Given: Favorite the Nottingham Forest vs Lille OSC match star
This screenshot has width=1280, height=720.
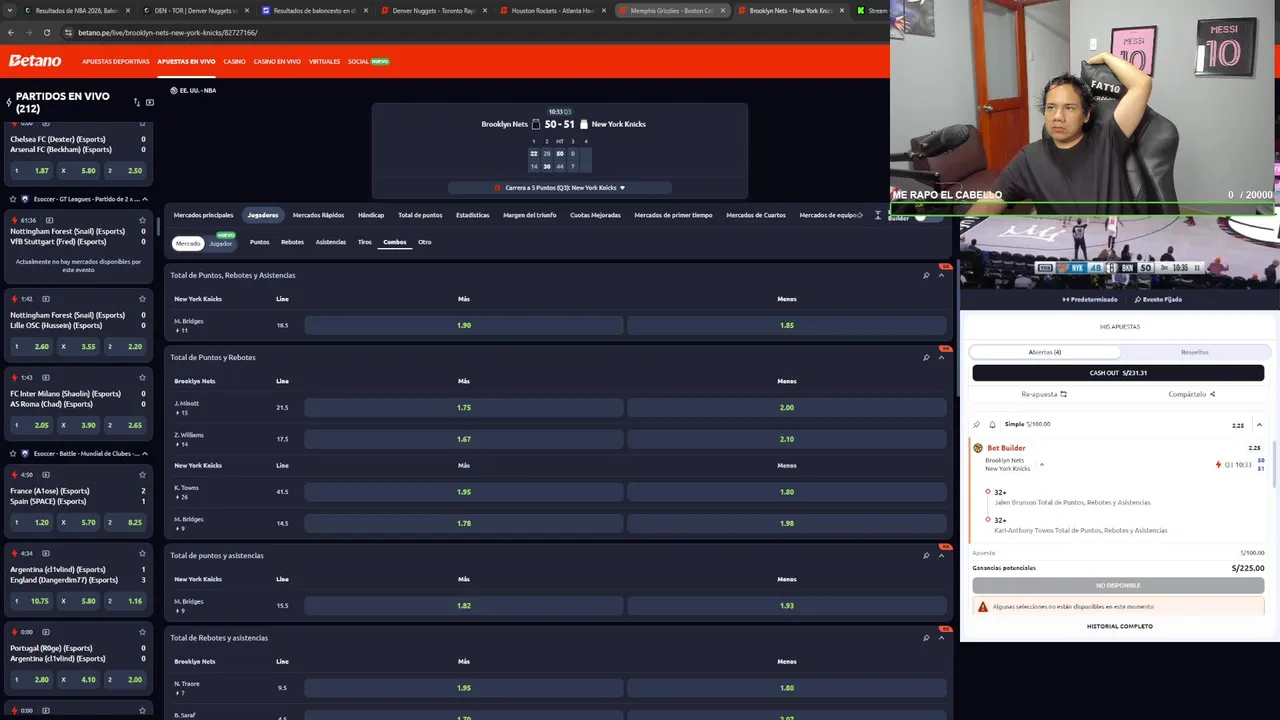Looking at the screenshot, I should 142,299.
